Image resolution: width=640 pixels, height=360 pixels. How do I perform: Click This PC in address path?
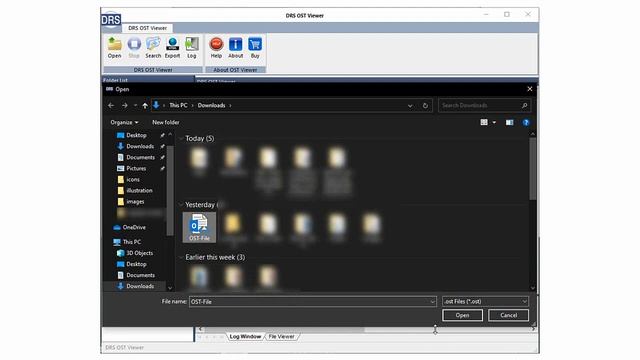[178, 105]
